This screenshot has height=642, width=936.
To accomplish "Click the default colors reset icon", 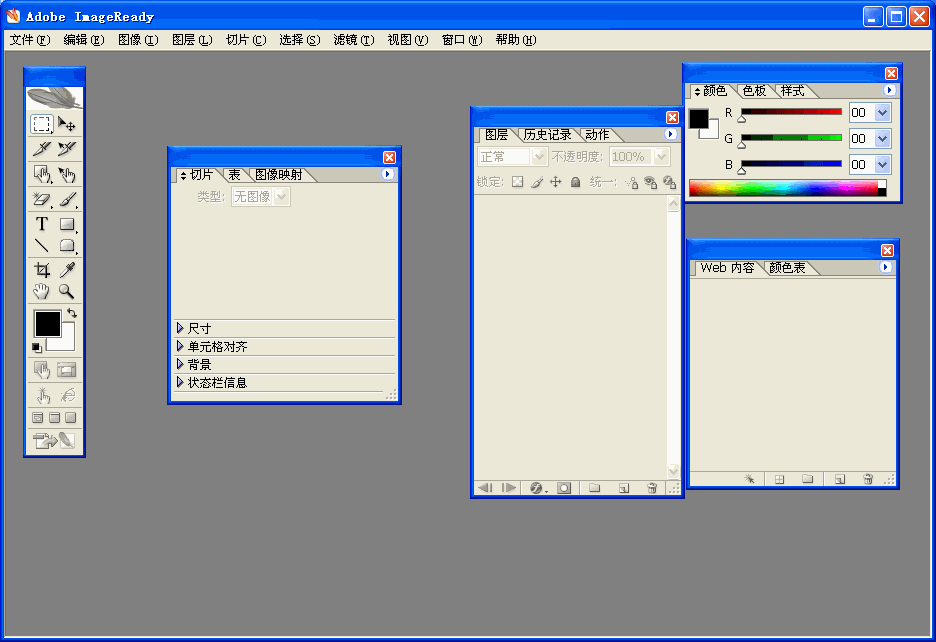I will click(x=37, y=347).
